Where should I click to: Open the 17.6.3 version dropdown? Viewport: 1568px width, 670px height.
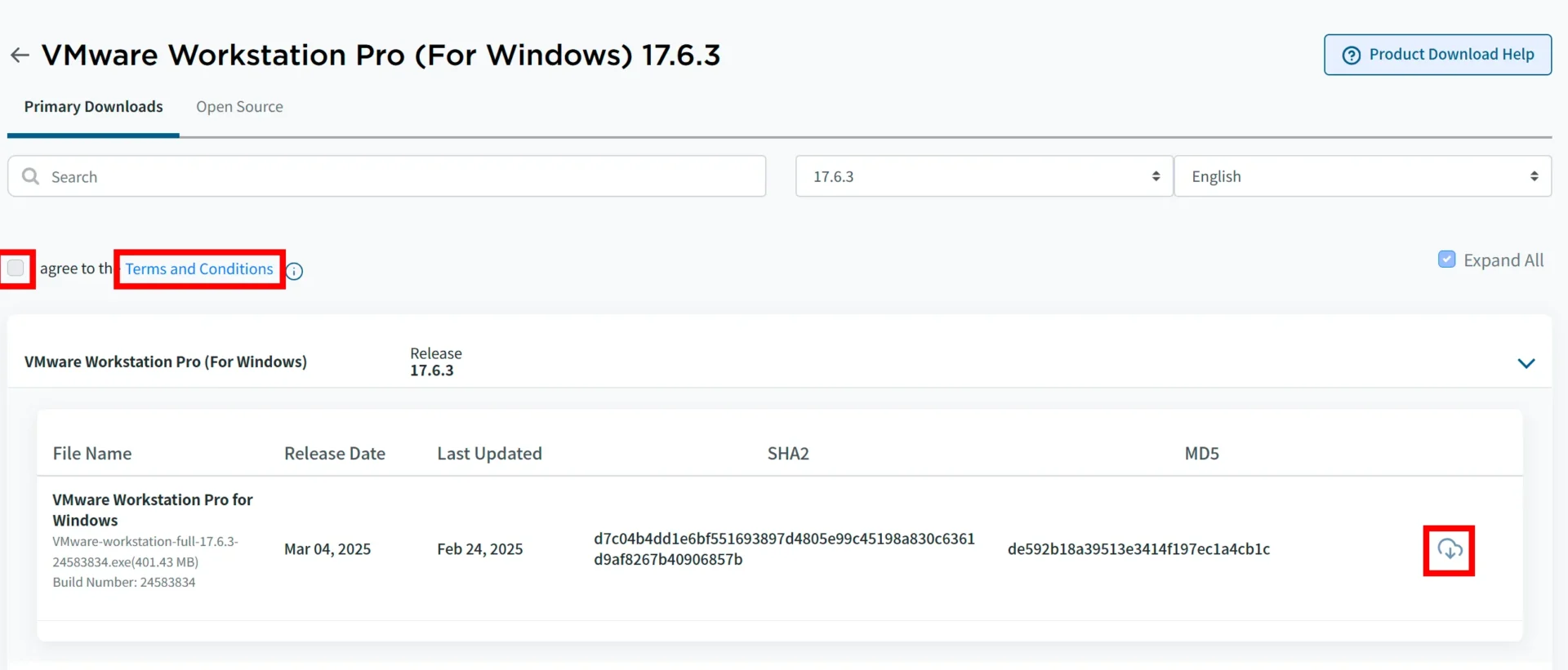click(984, 176)
